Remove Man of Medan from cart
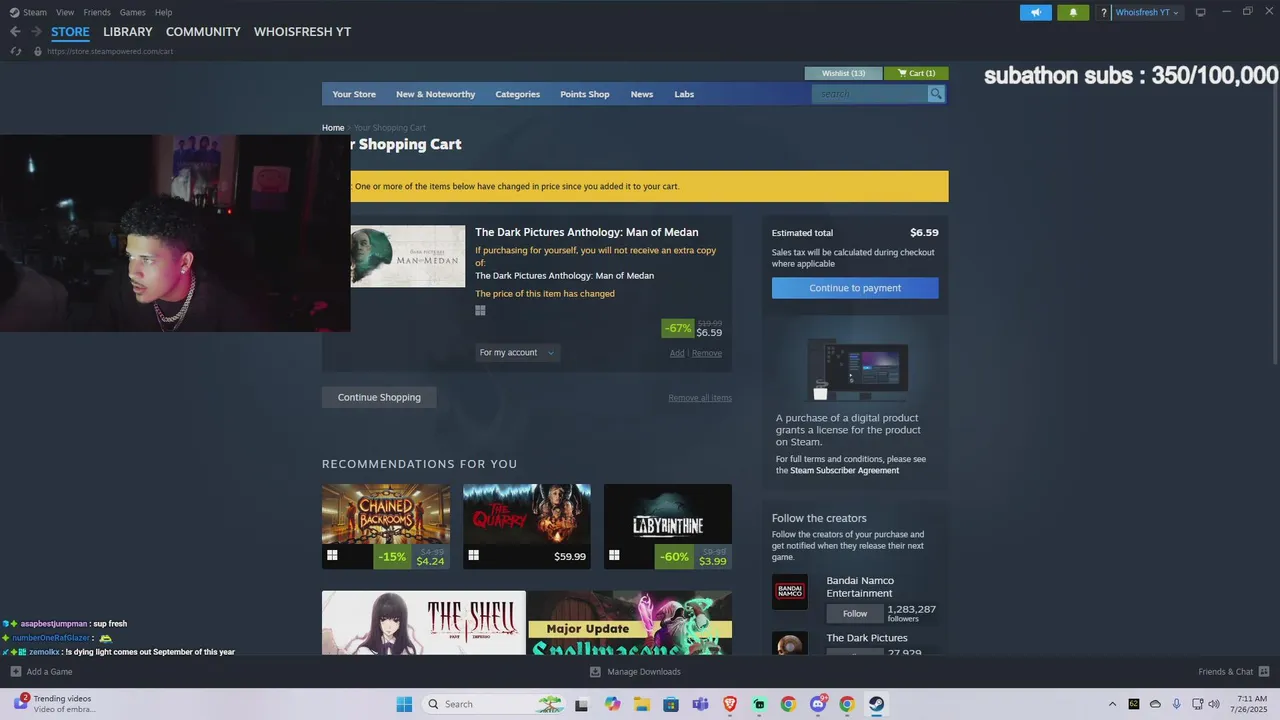The image size is (1280, 720). point(706,353)
